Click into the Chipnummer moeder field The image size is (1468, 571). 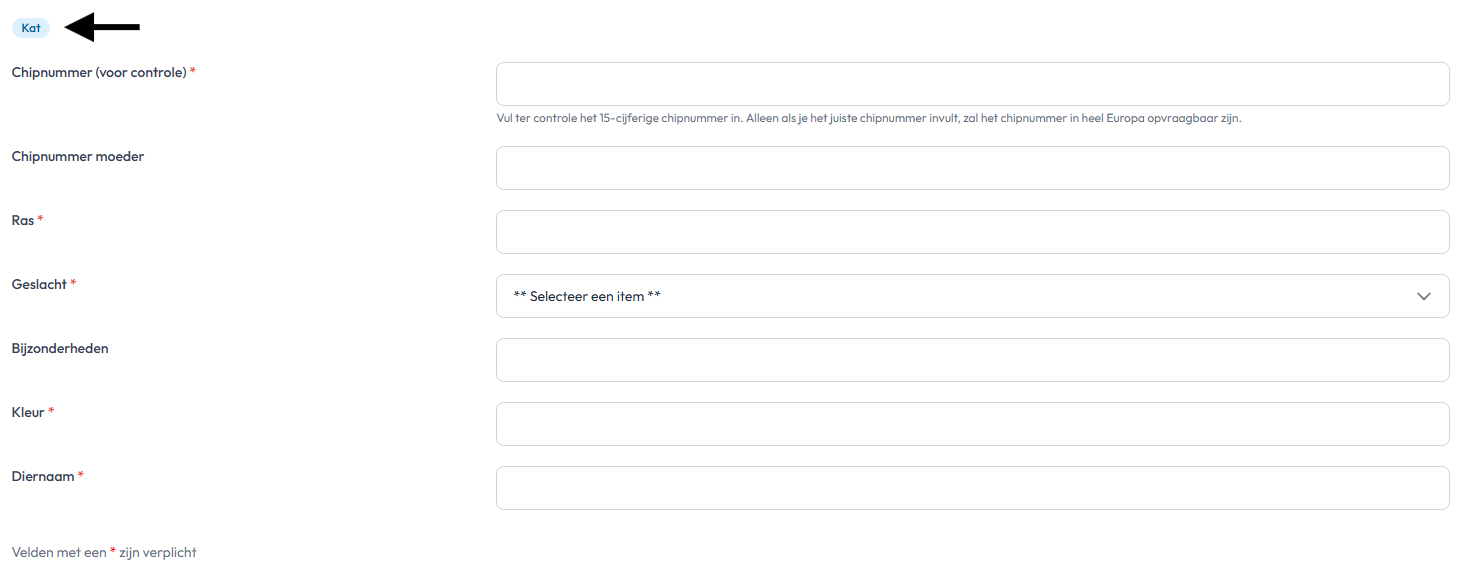click(x=972, y=168)
